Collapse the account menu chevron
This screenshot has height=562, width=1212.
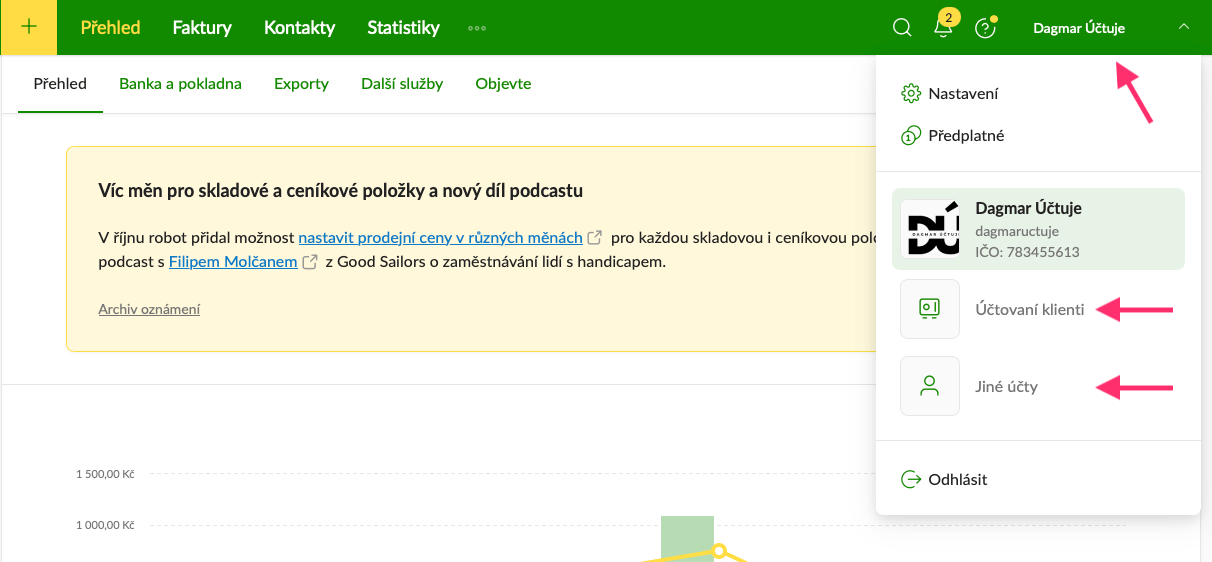[x=1184, y=27]
